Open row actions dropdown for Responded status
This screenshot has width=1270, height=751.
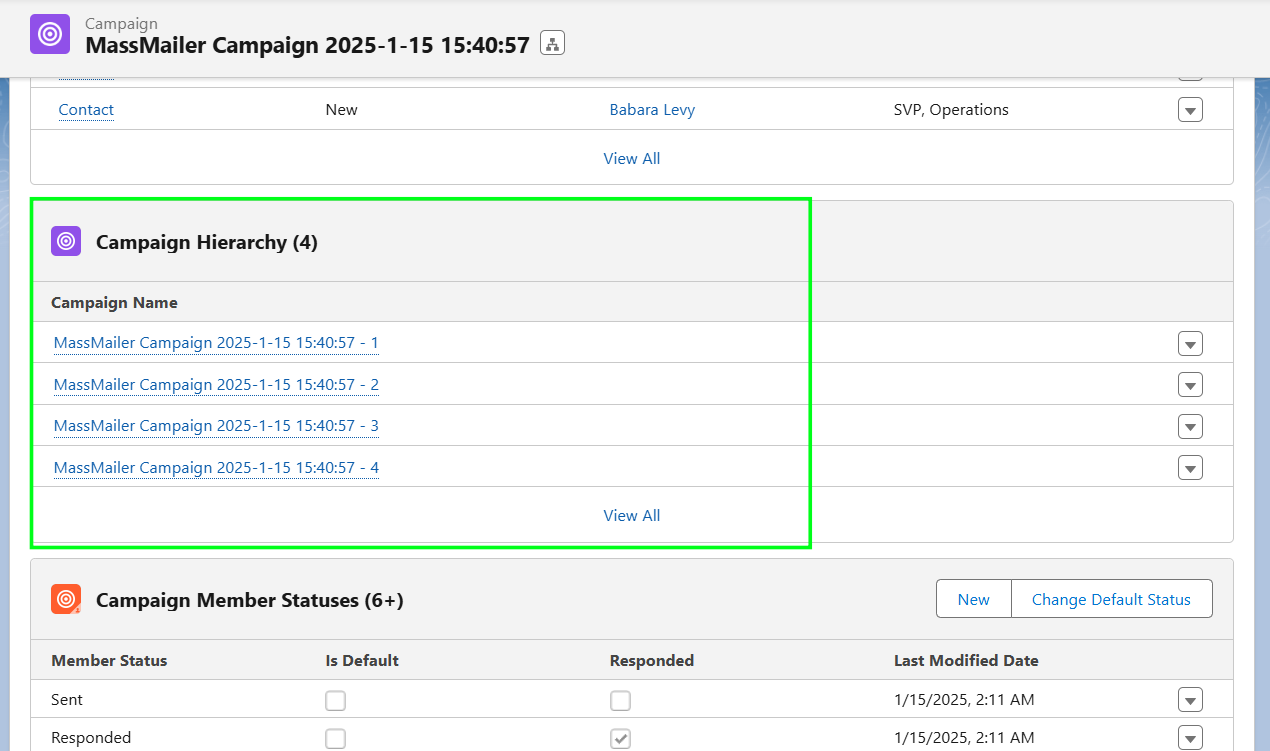[1190, 738]
